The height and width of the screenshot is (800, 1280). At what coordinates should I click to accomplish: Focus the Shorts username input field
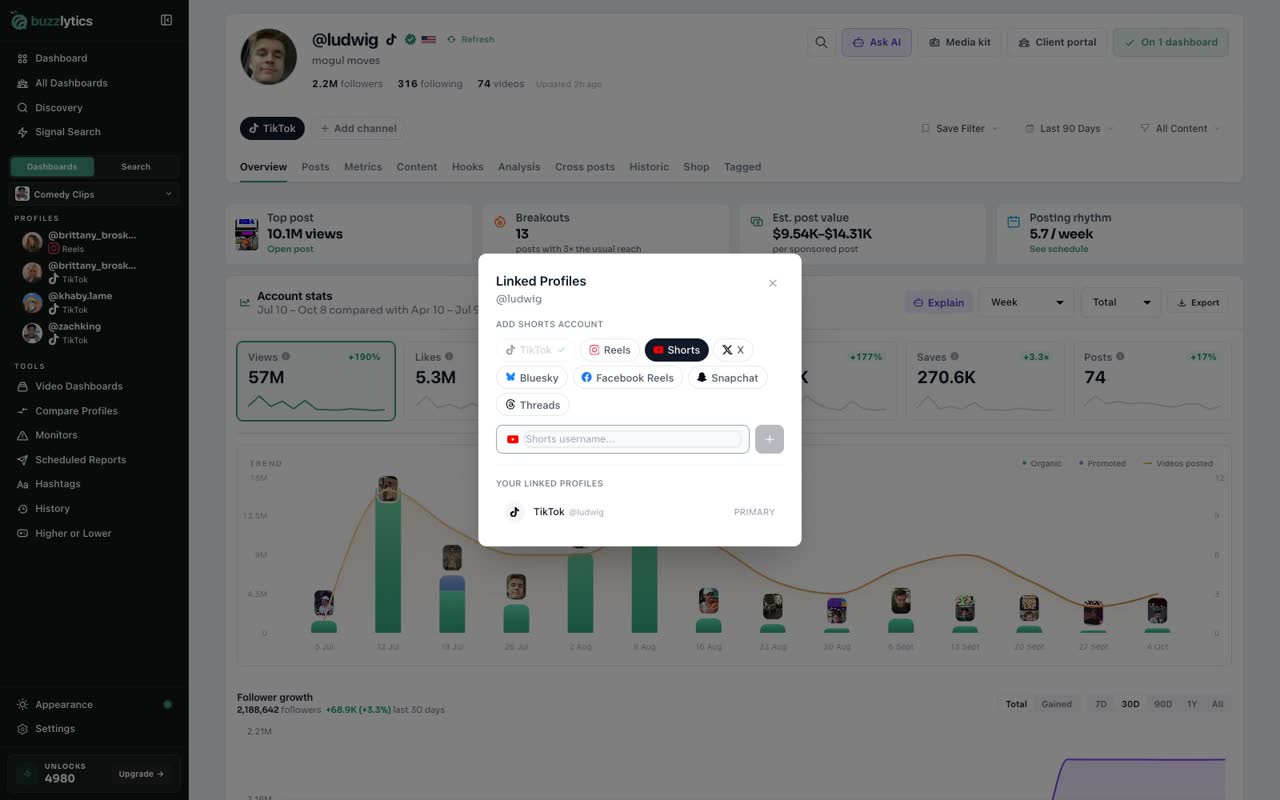tap(623, 439)
